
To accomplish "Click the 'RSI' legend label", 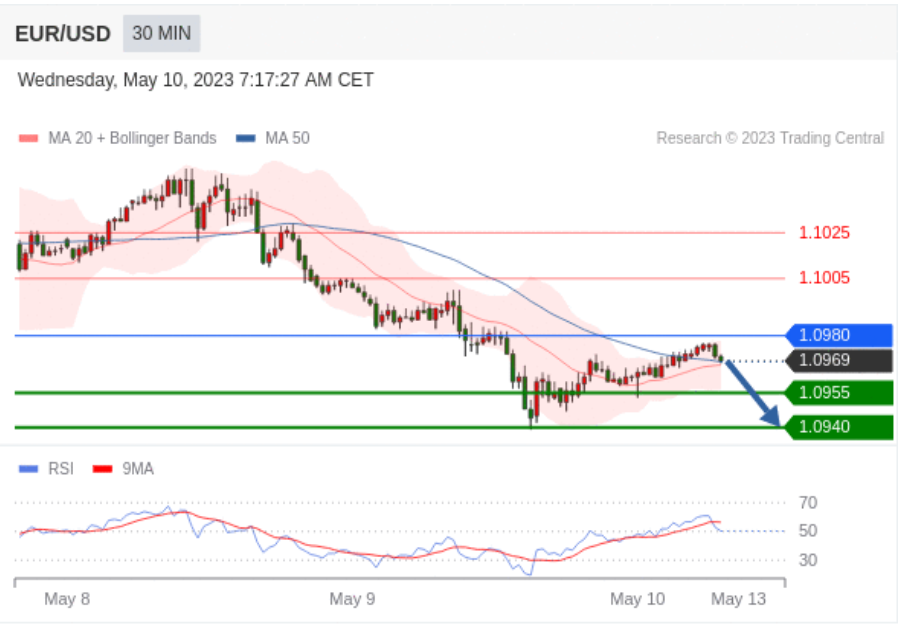I will [61, 470].
